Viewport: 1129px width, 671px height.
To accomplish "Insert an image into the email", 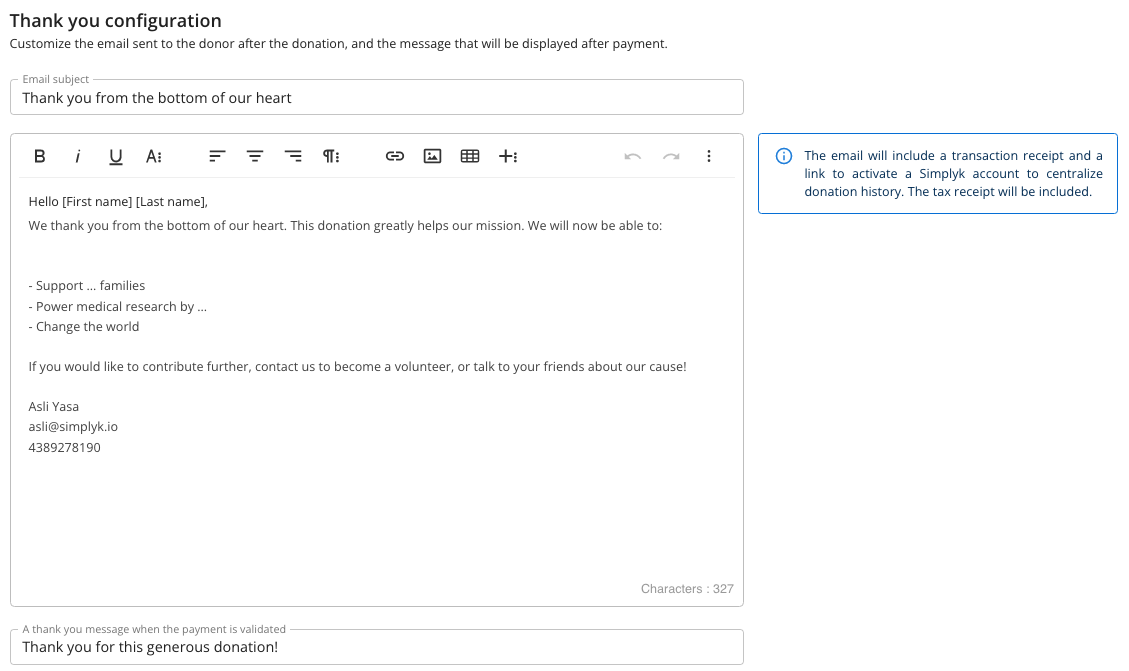I will 432,156.
